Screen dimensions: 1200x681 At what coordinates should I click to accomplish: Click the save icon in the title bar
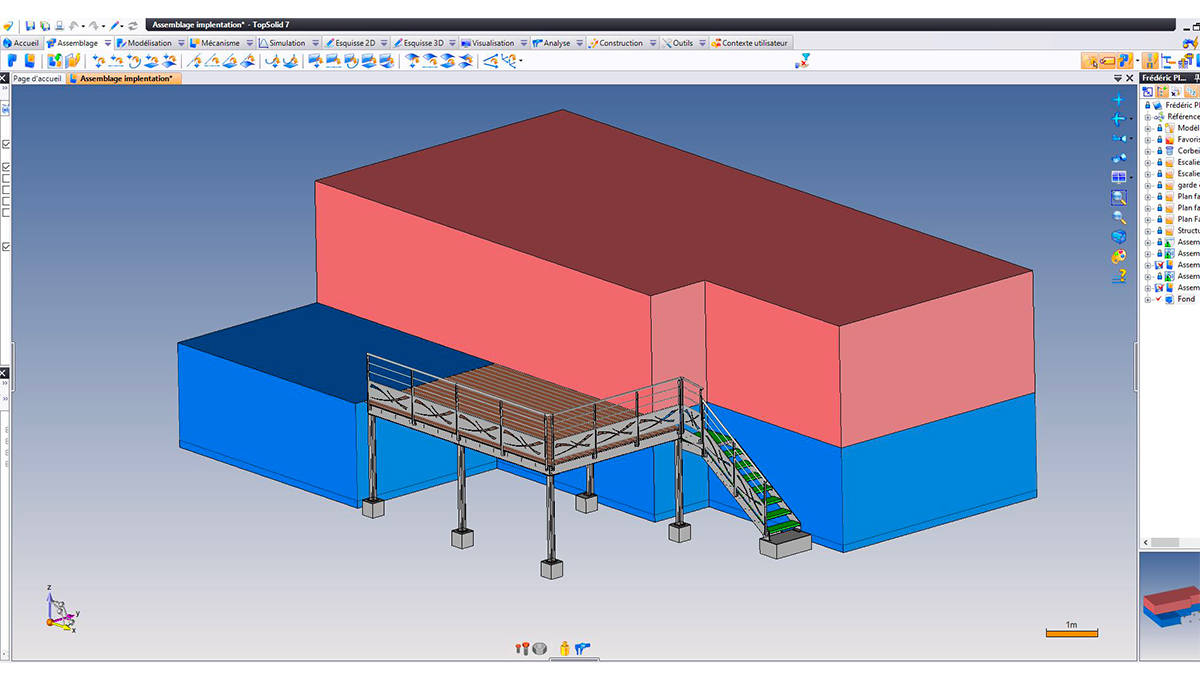click(x=31, y=24)
